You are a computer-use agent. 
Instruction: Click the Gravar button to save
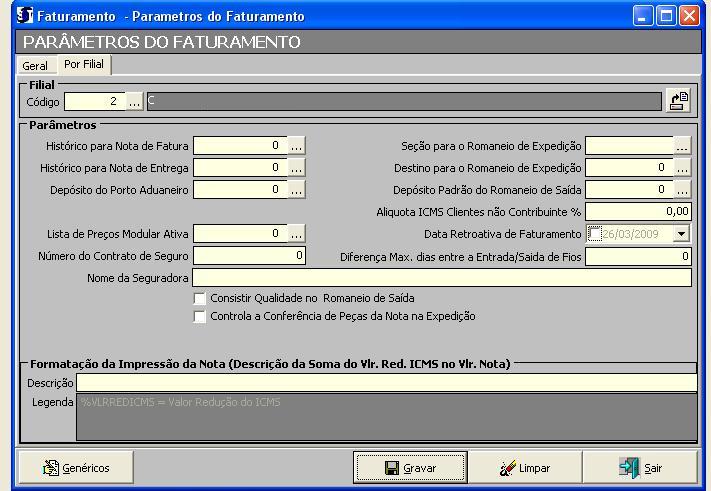[x=410, y=467]
